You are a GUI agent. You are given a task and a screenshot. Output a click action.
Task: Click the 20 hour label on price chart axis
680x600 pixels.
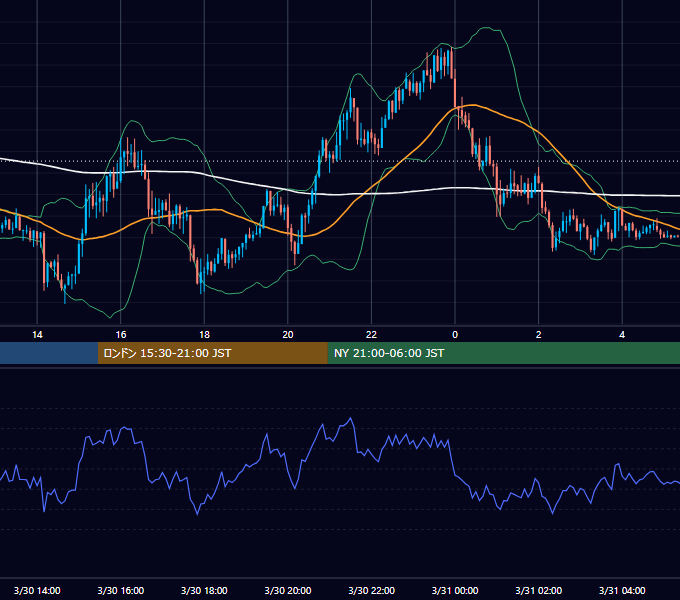(x=288, y=335)
